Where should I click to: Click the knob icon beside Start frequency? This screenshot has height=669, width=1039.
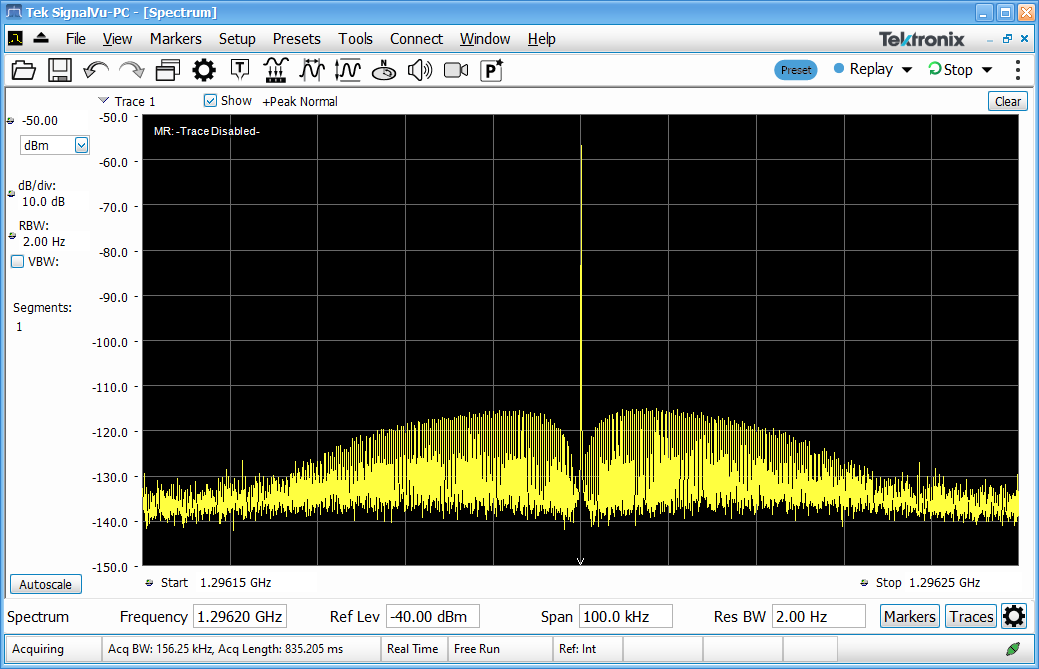(x=149, y=583)
